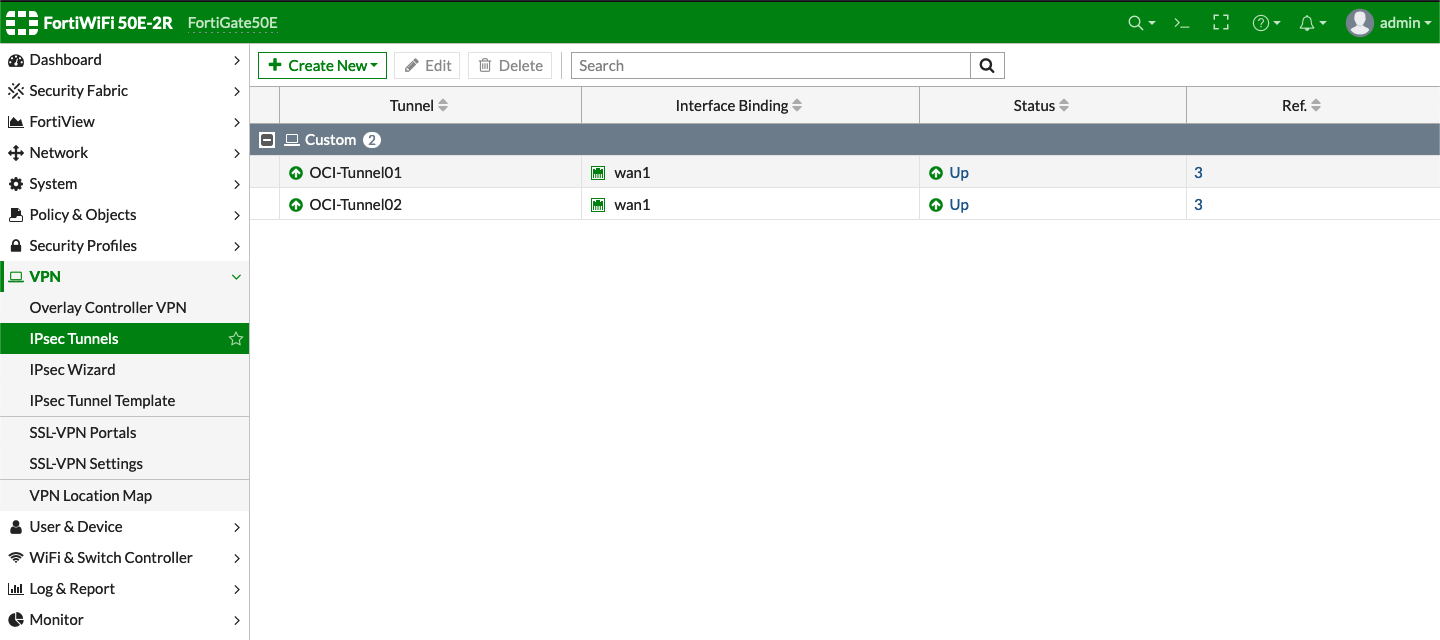Open reference count 3 for OCI-Tunnel01
Screen dimensions: 1440x640
pyautogui.click(x=1198, y=173)
